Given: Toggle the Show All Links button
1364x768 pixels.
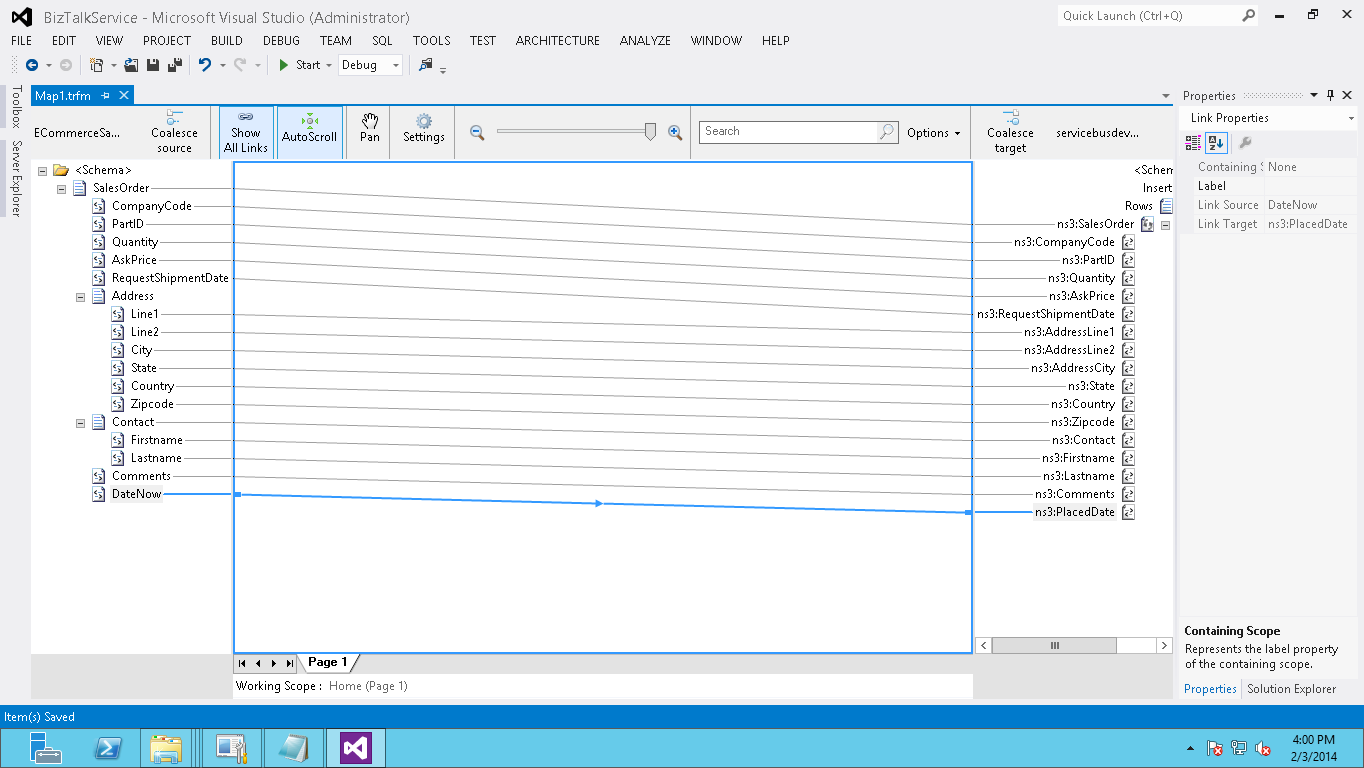Looking at the screenshot, I should coord(246,132).
